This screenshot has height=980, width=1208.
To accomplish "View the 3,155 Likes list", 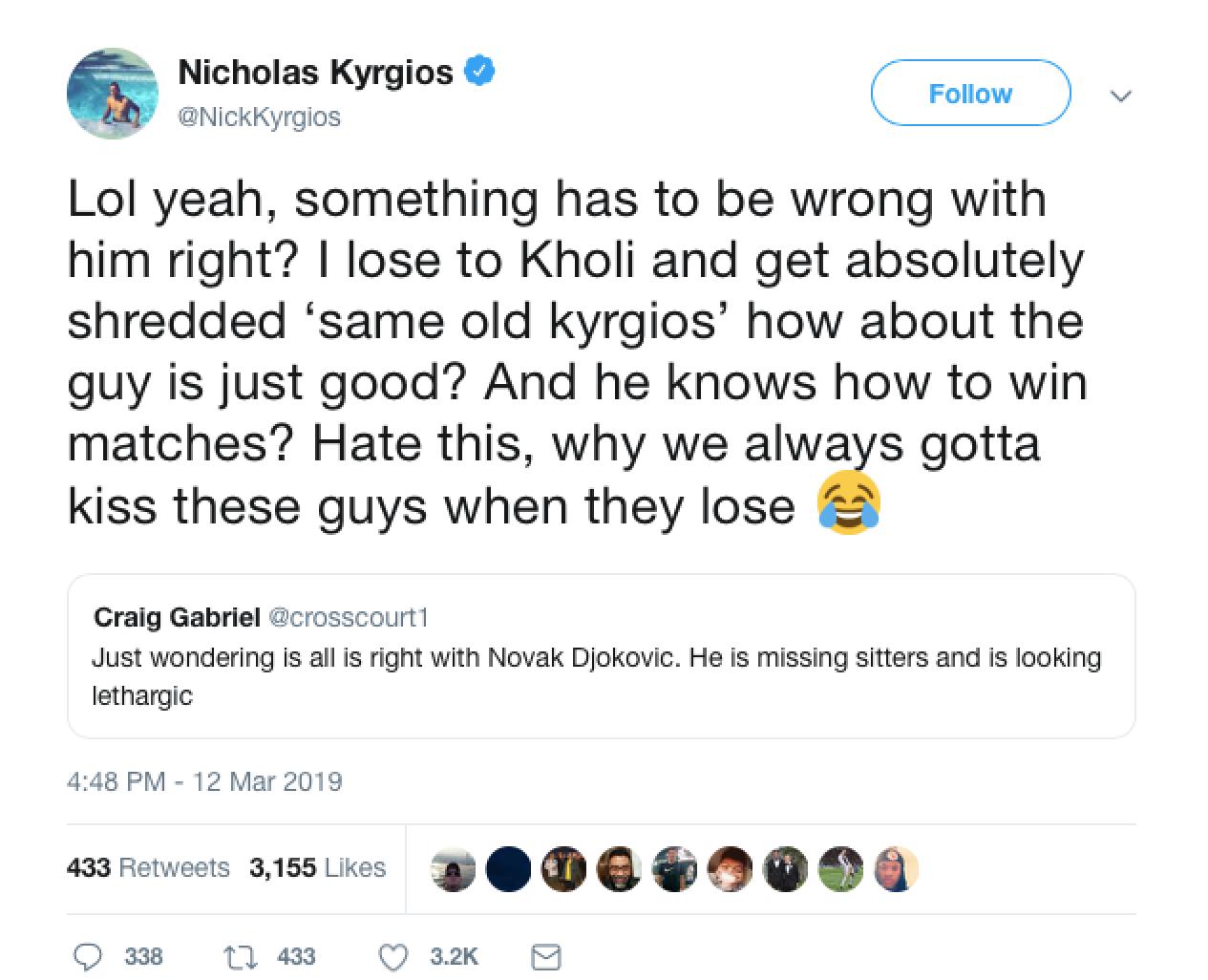I will point(317,867).
